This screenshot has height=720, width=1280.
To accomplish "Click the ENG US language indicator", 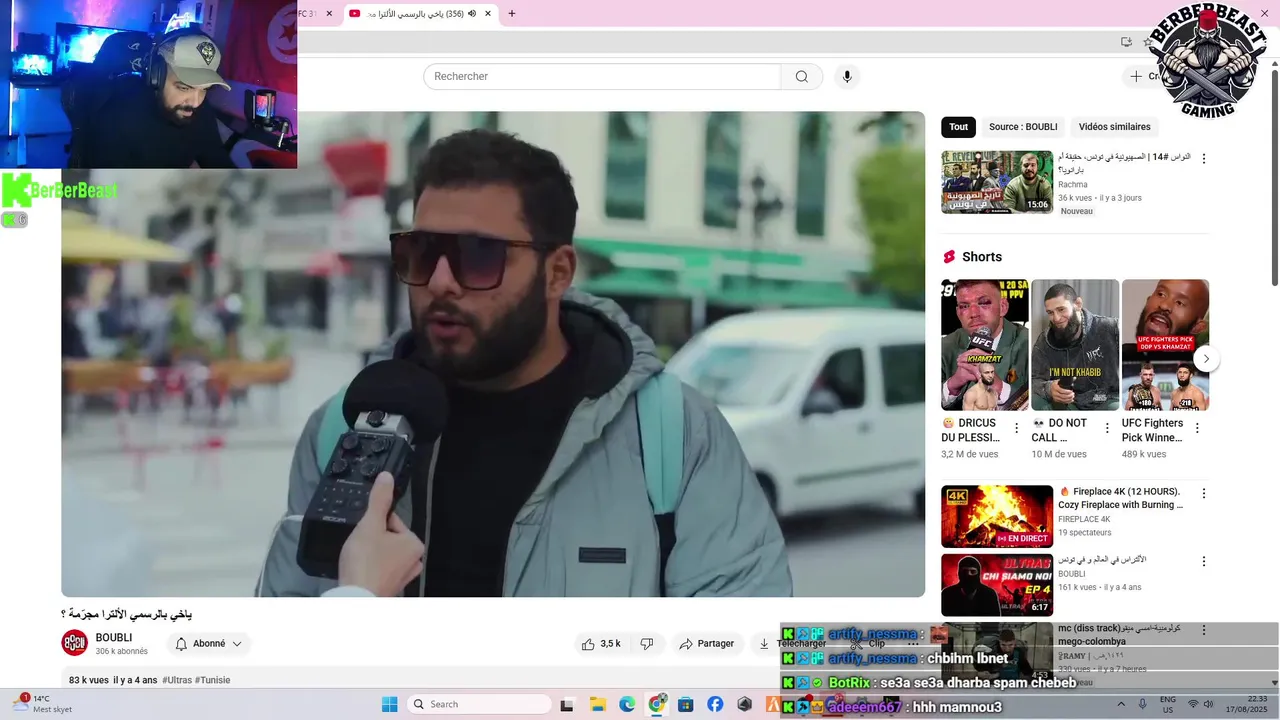I will (x=1167, y=704).
